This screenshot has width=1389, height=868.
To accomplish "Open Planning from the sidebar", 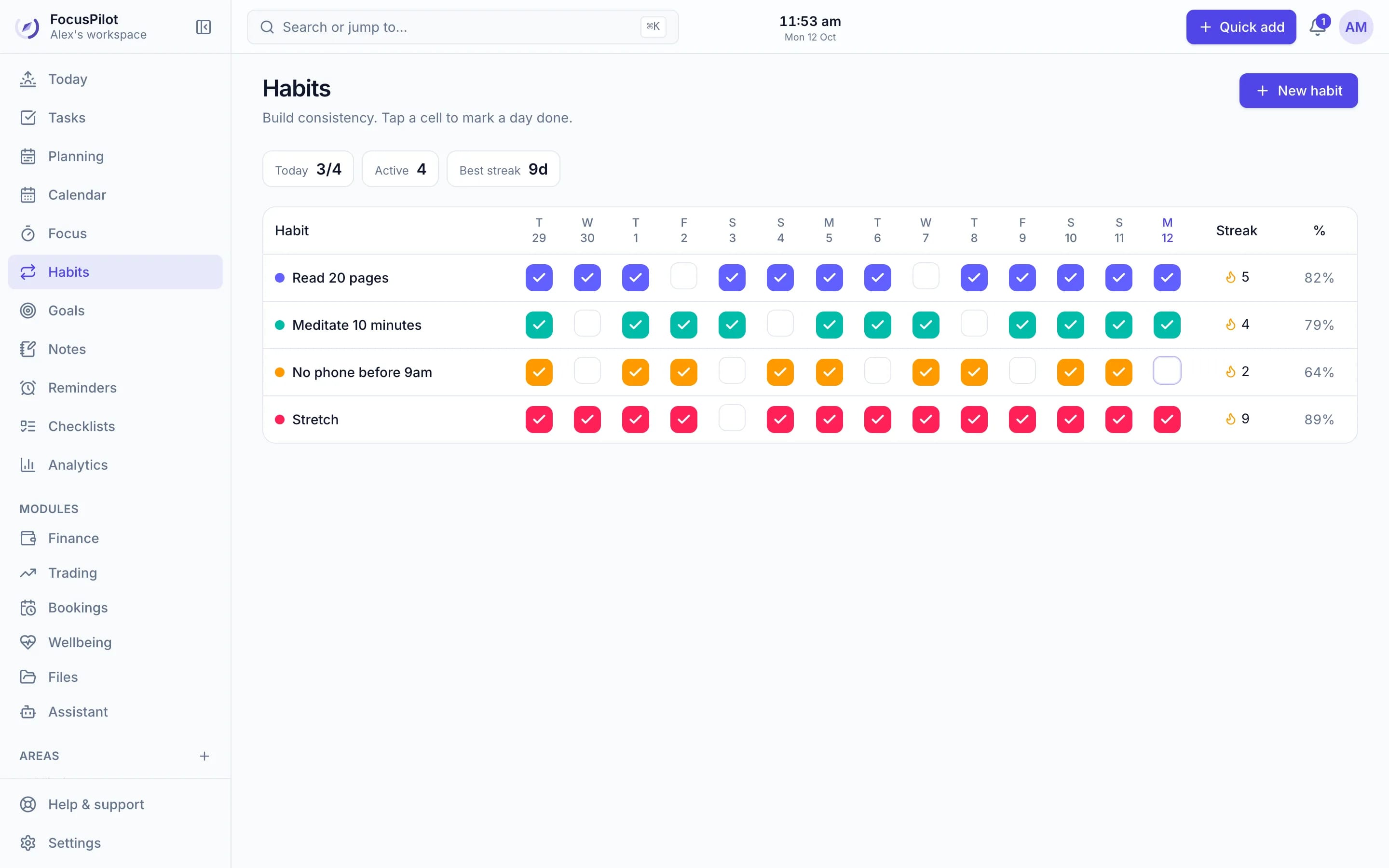I will (115, 156).
